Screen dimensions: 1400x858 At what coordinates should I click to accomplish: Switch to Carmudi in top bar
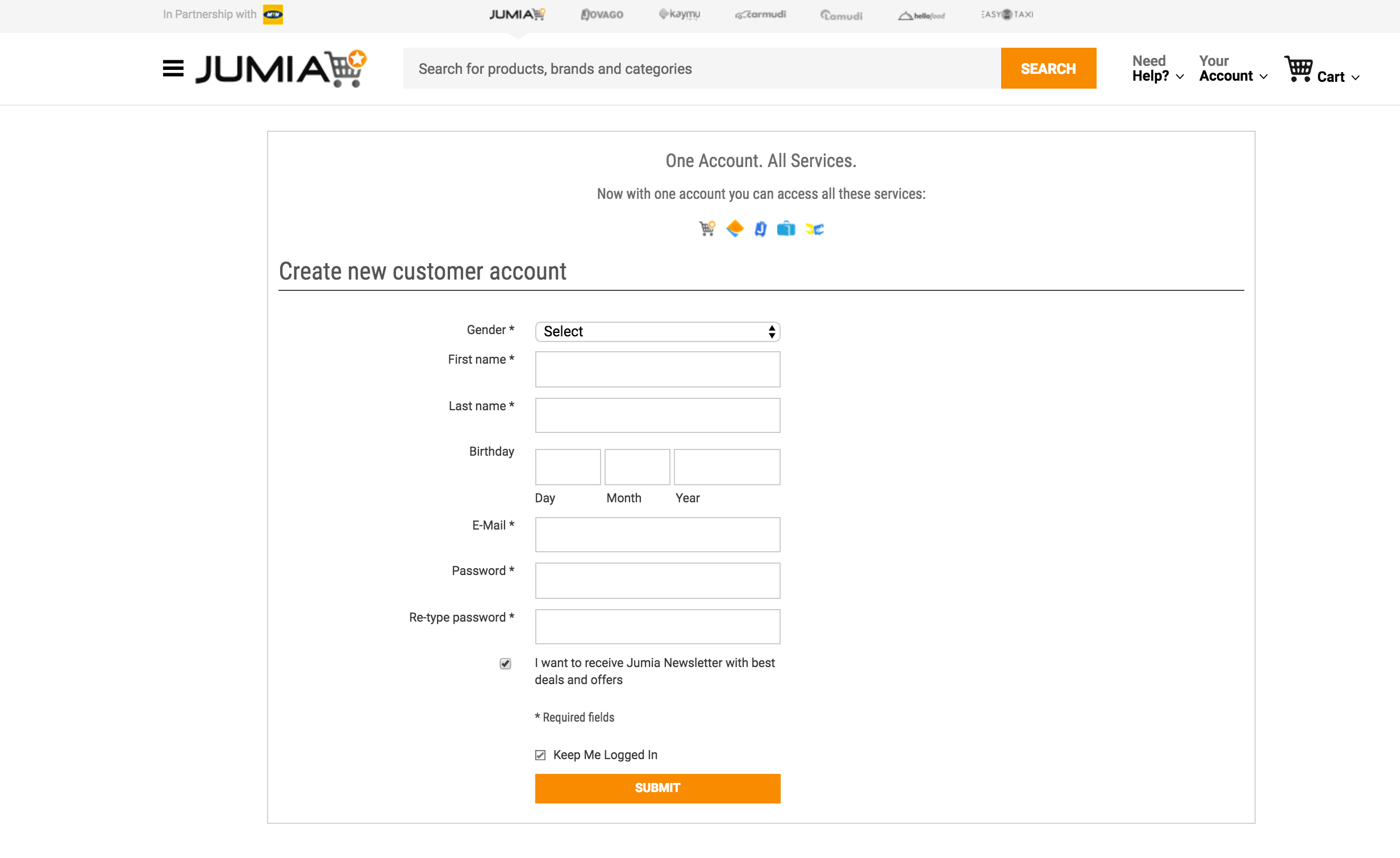(x=760, y=14)
